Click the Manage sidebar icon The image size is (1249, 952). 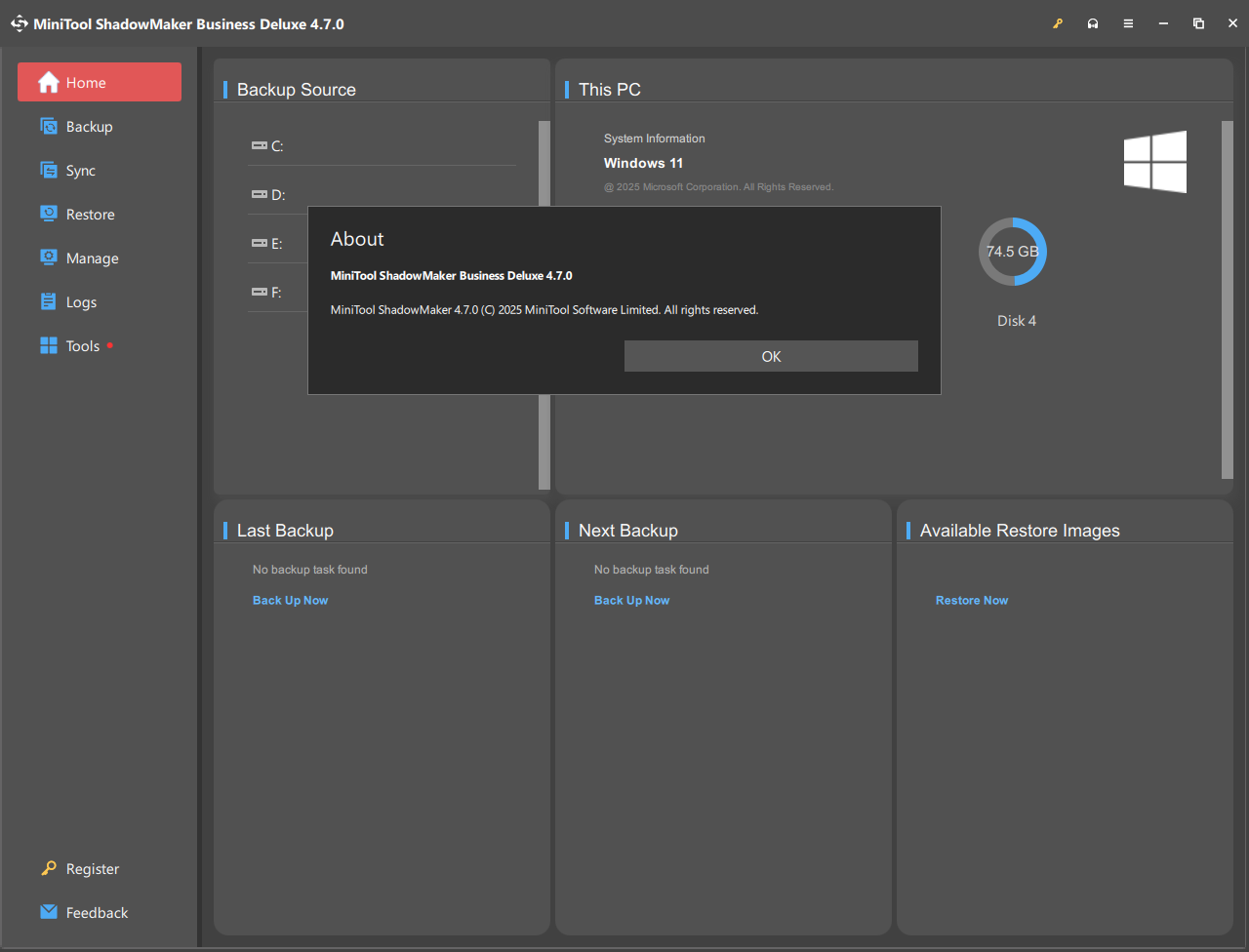click(49, 258)
